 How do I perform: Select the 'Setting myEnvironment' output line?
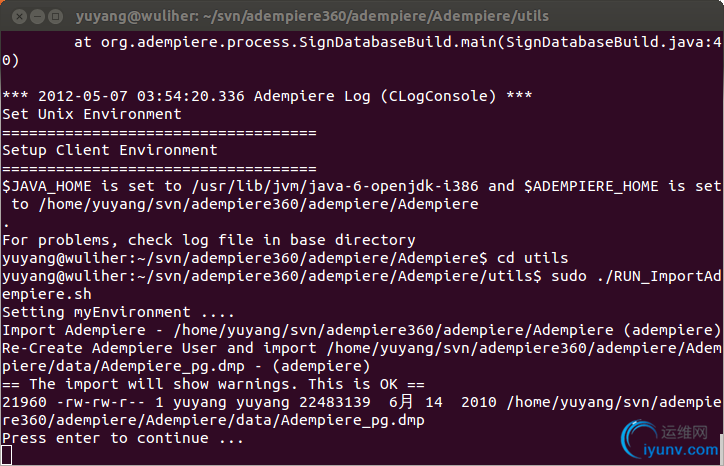(119, 312)
